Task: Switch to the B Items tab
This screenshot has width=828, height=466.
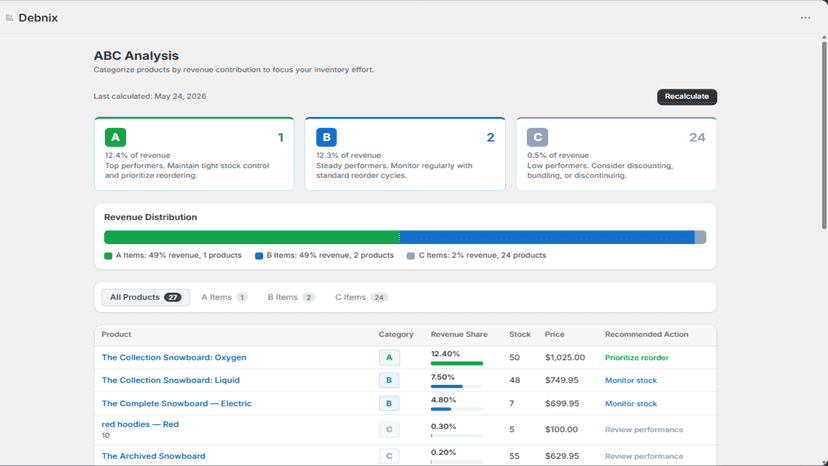Action: click(x=291, y=297)
